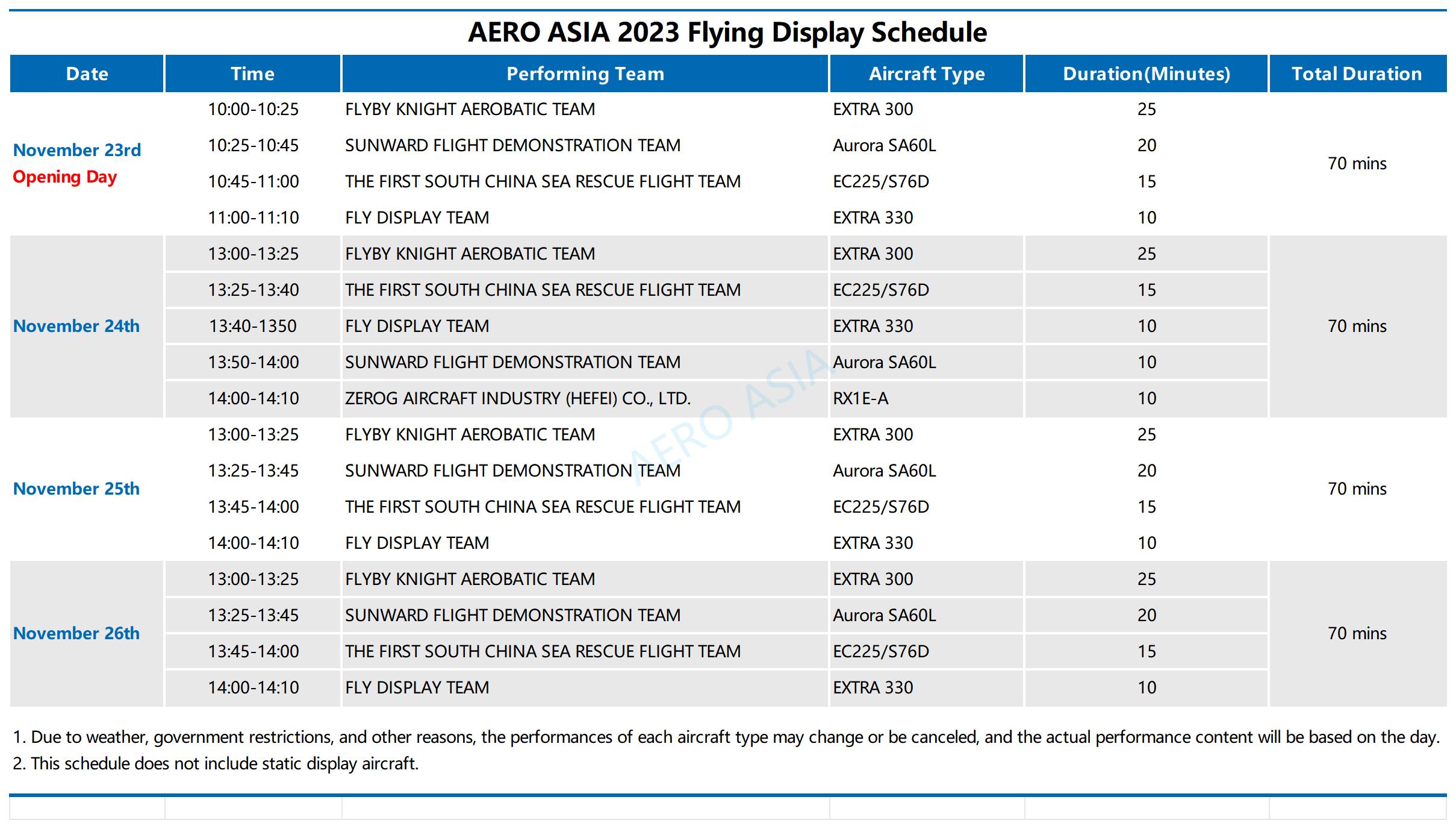
Task: Click the November 24th 70 mins total
Action: pyautogui.click(x=1357, y=326)
